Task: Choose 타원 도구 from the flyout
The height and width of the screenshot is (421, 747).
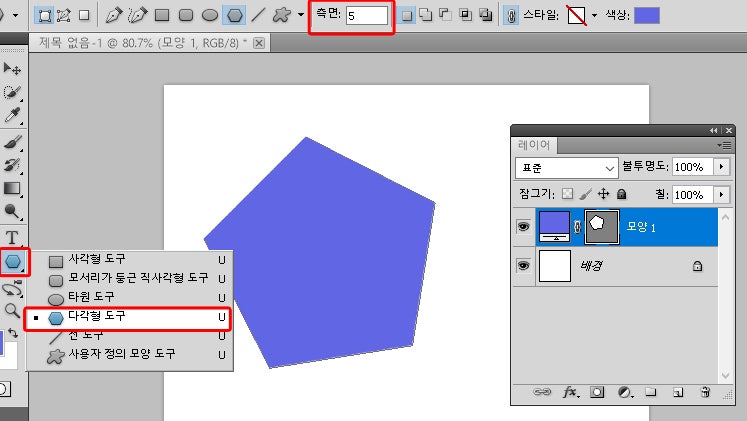Action: [x=129, y=297]
